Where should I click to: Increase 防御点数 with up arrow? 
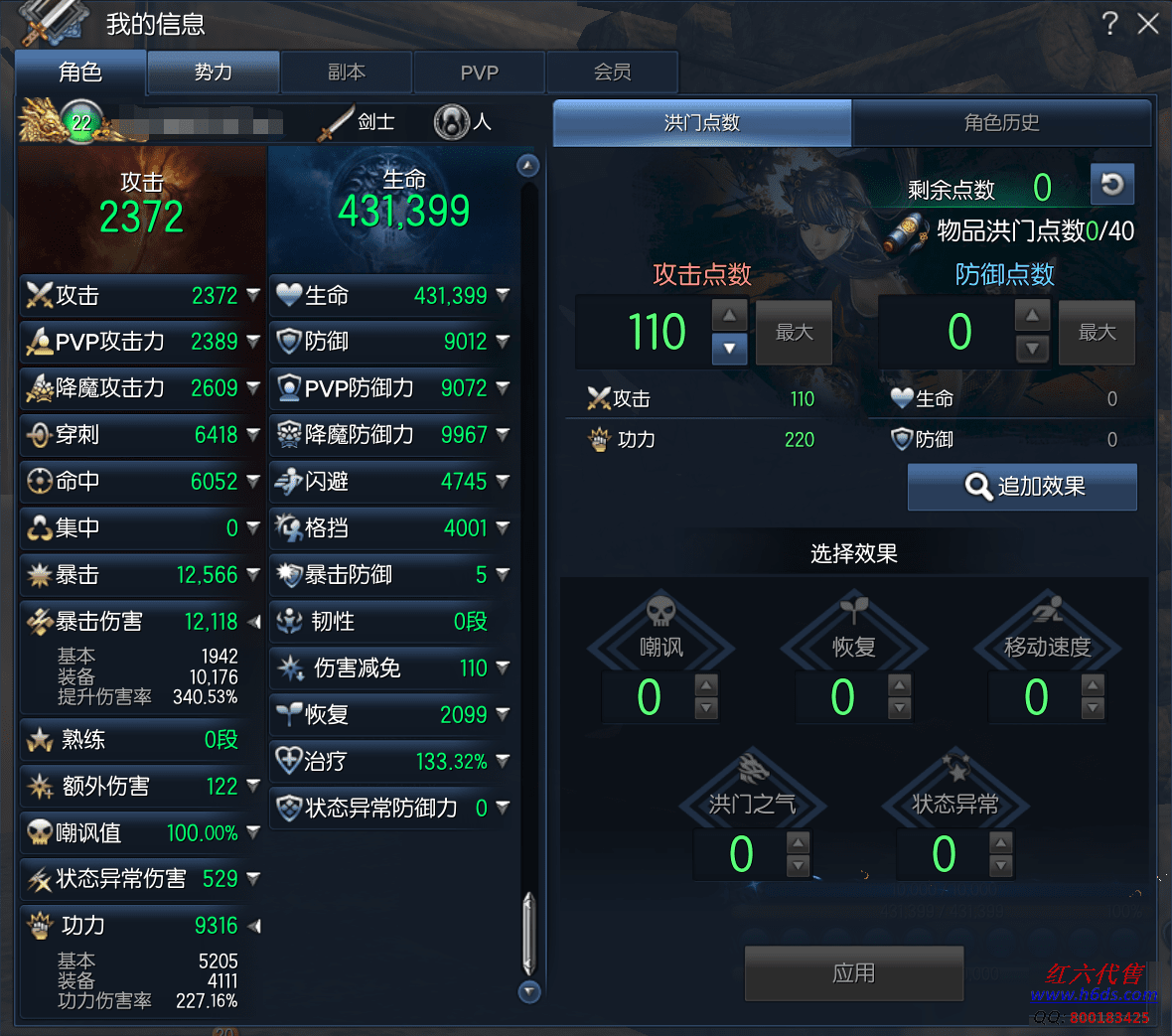pos(1032,316)
